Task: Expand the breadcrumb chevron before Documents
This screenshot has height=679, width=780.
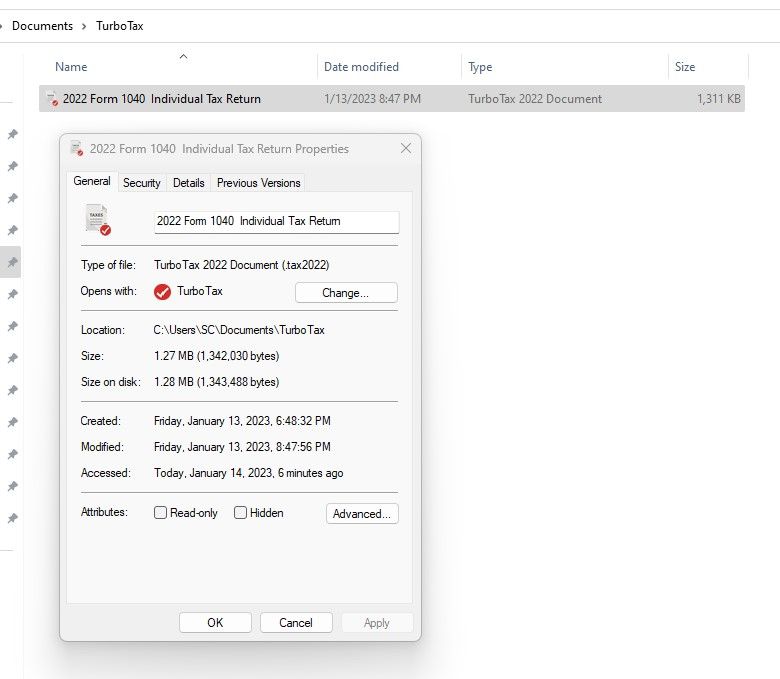Action: (2, 26)
